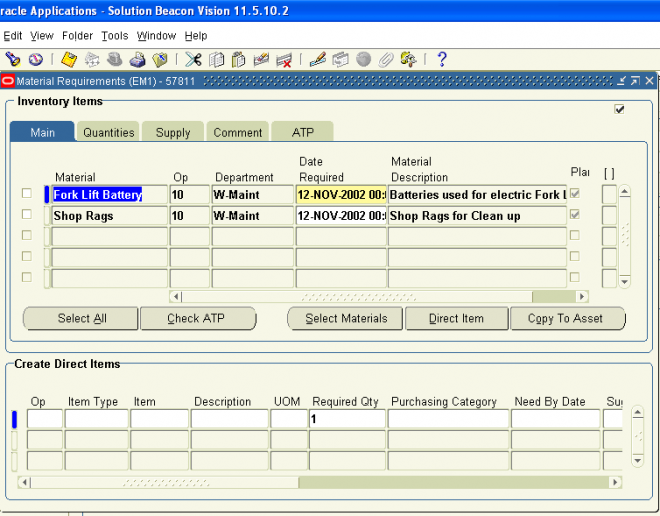Open Attachments with the paperclip icon
Image resolution: width=660 pixels, height=516 pixels.
coord(386,59)
